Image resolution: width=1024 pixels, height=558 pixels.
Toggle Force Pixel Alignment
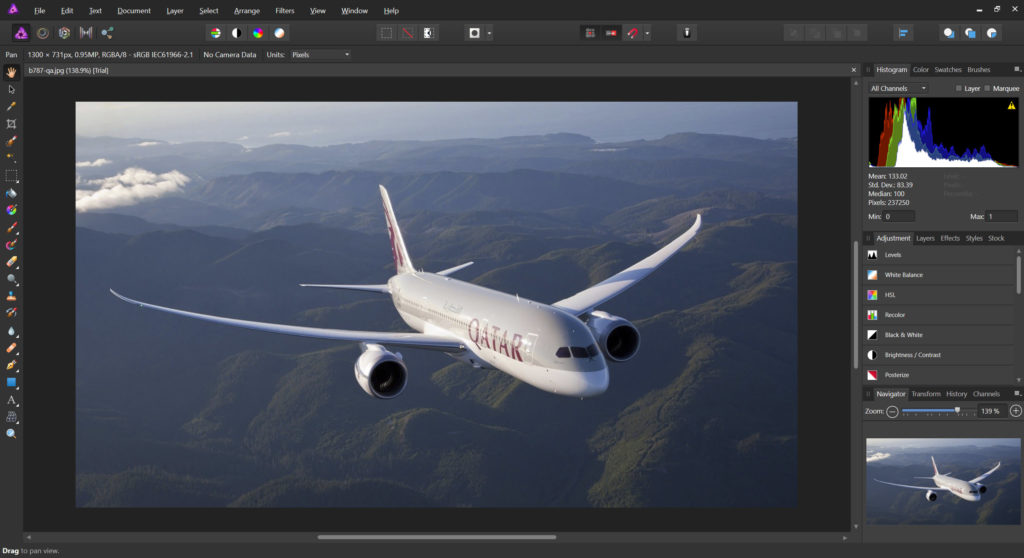590,33
